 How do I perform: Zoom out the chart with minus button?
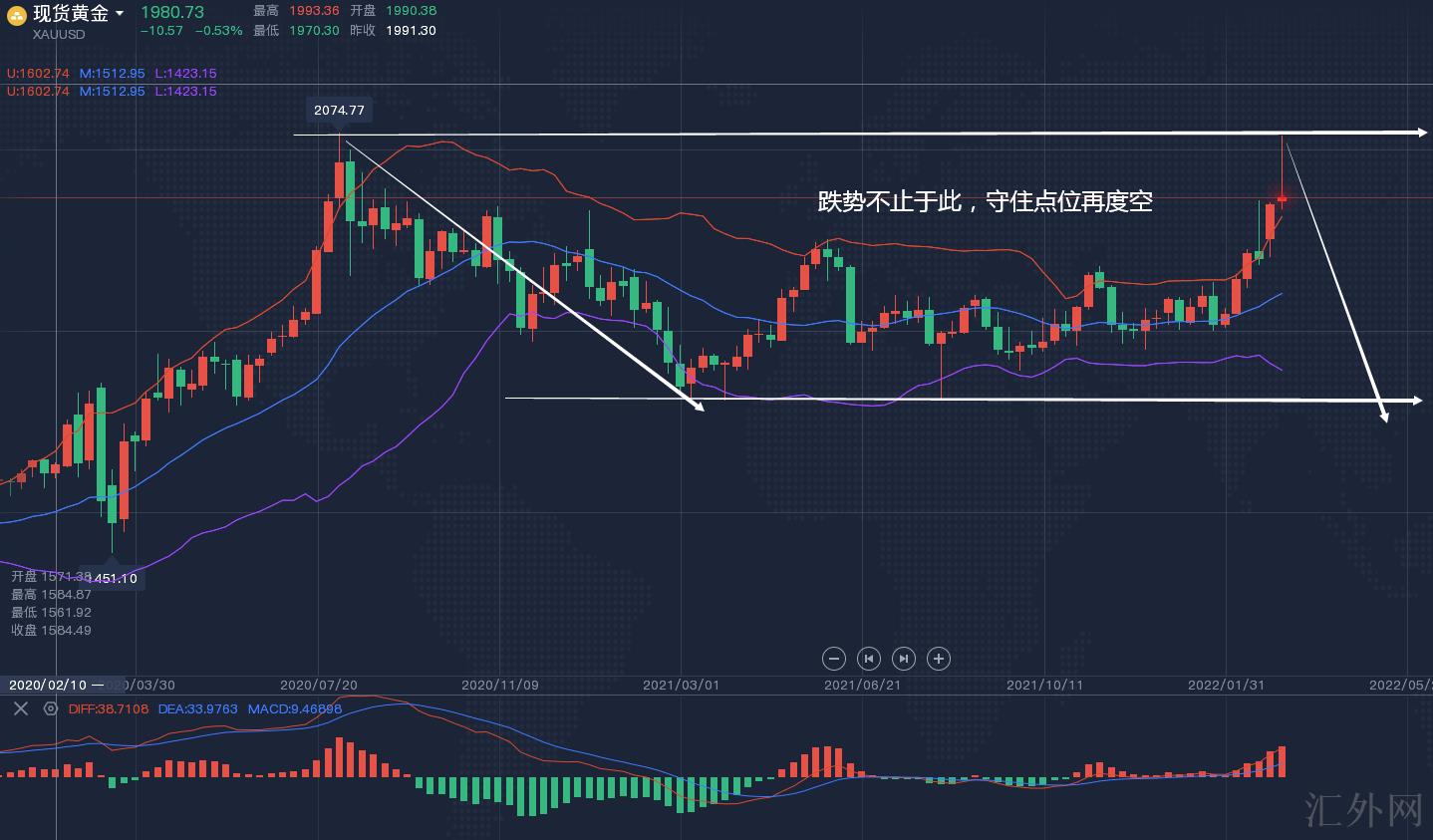834,658
